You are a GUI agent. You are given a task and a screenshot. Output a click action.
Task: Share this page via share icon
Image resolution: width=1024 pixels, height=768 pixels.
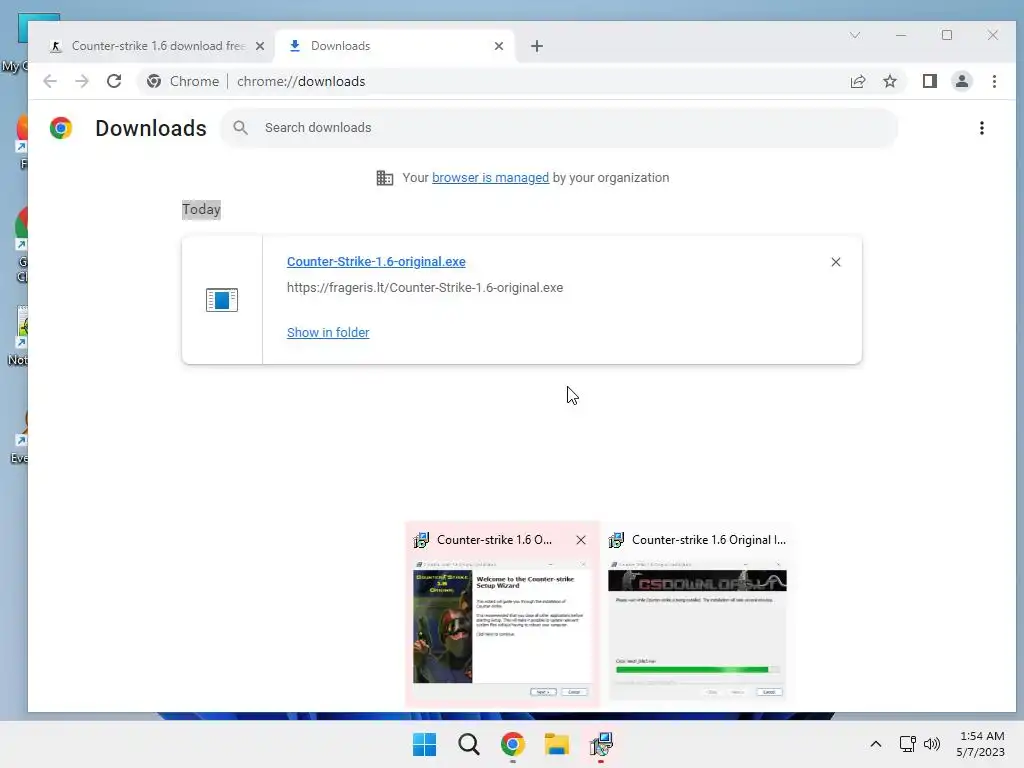(x=858, y=81)
